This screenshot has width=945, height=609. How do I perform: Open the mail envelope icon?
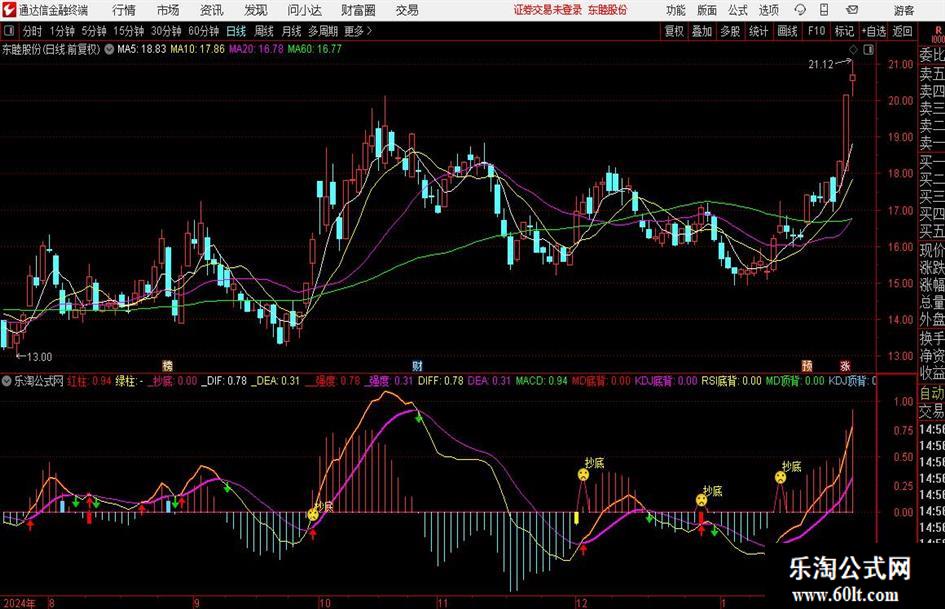[x=852, y=10]
